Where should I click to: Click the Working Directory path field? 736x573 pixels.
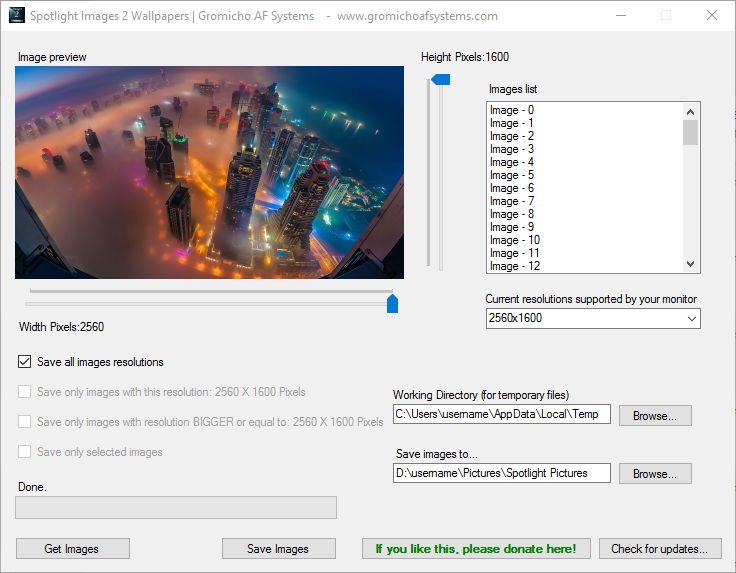502,414
